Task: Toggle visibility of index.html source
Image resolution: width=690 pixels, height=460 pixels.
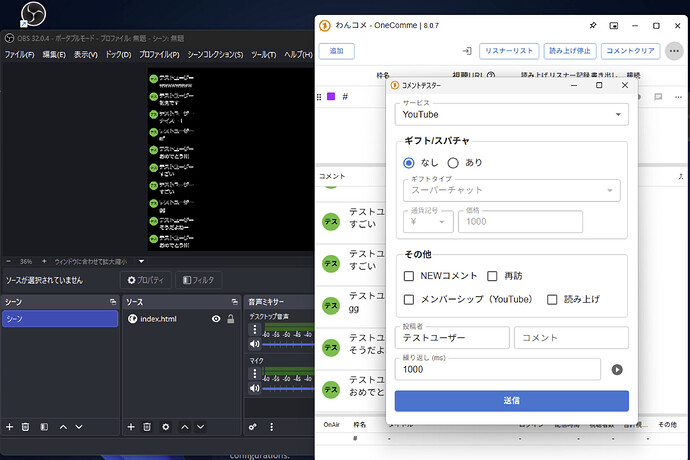Action: 216,319
